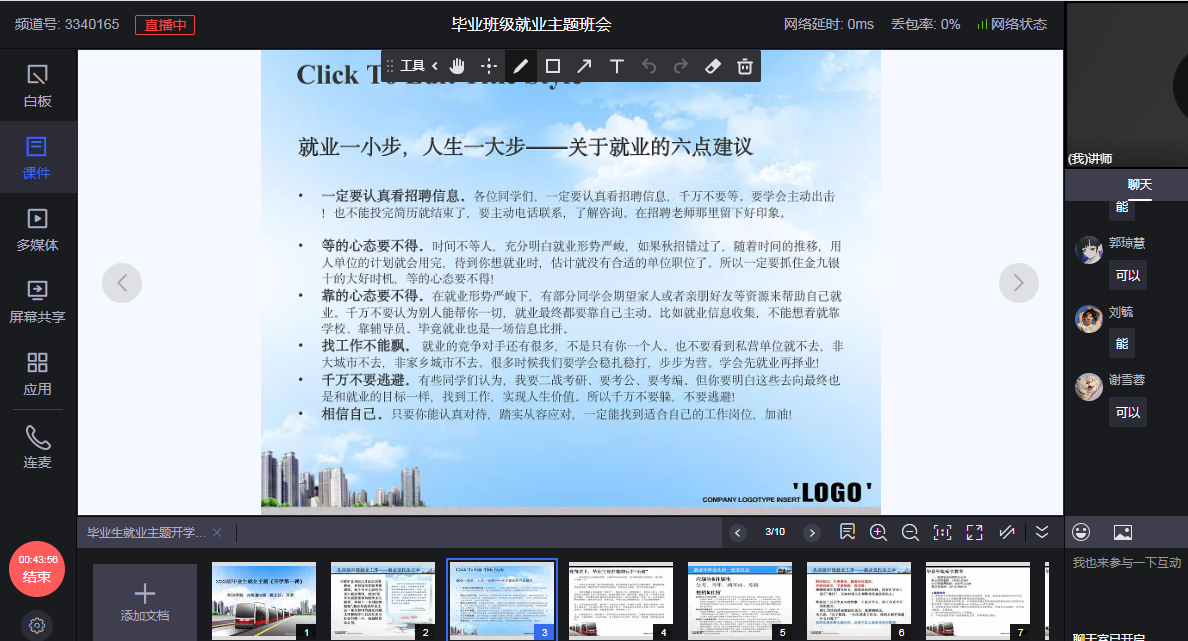Screen dimensions: 1188x641
Task: Pick the arrow drawing tool
Action: (x=584, y=66)
